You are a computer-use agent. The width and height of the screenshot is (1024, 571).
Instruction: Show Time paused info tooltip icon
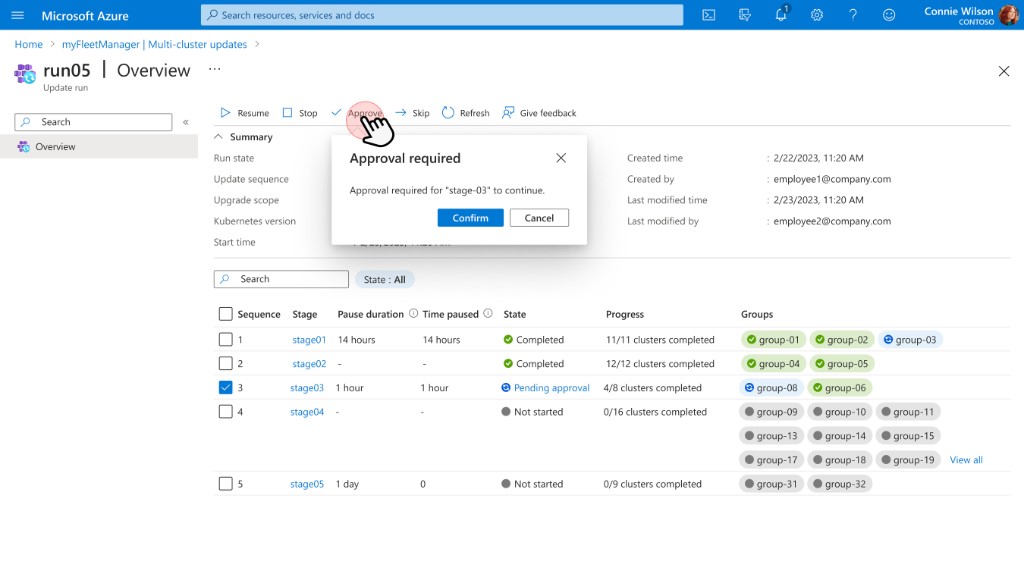coord(488,314)
